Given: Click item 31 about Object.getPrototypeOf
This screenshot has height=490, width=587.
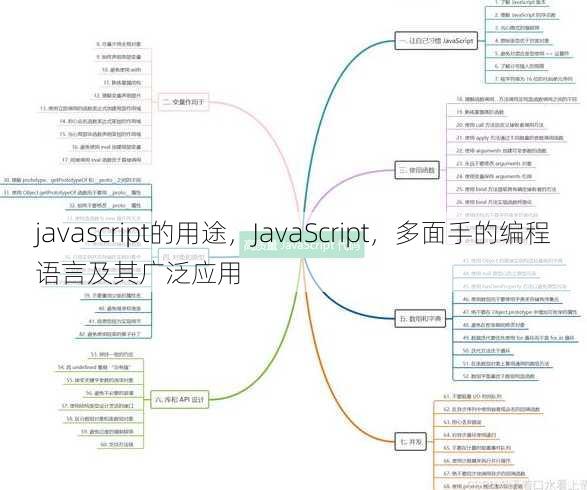Looking at the screenshot, I should [73, 193].
